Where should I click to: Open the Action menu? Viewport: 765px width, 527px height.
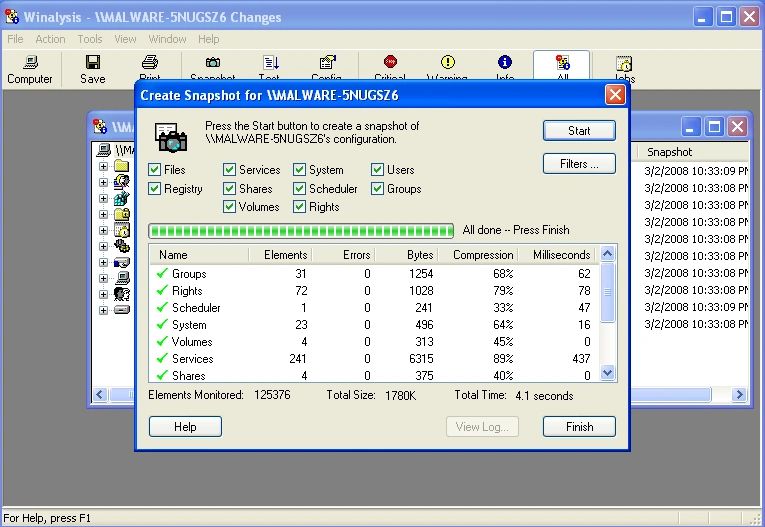[50, 39]
